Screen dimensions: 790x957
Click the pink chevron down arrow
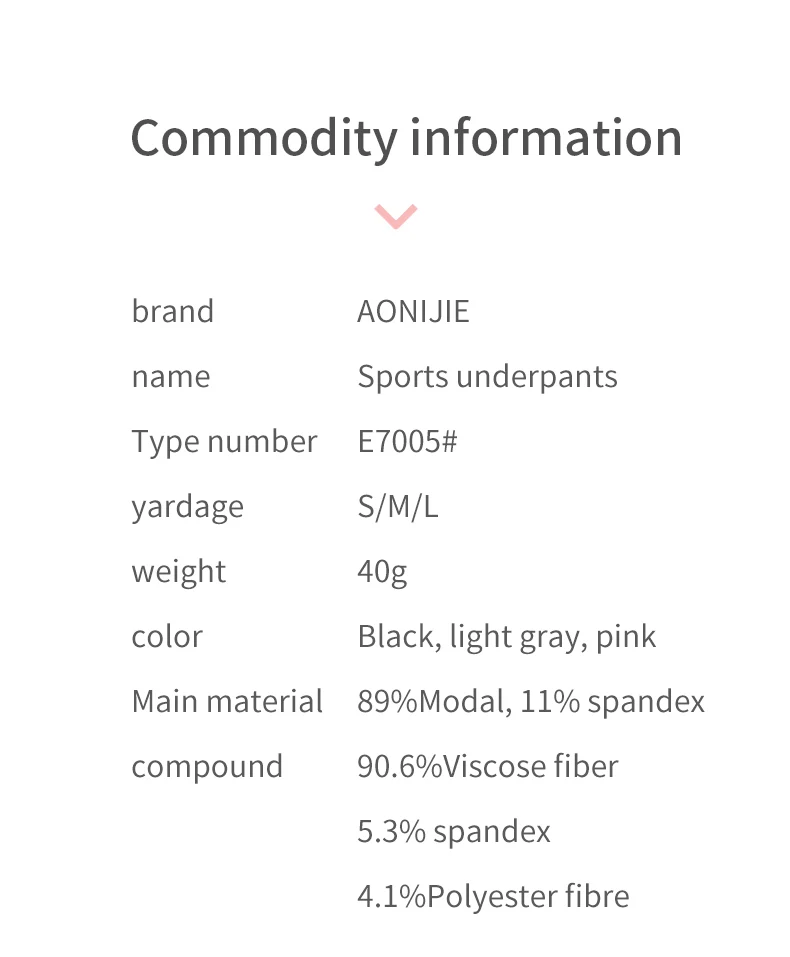pyautogui.click(x=395, y=215)
